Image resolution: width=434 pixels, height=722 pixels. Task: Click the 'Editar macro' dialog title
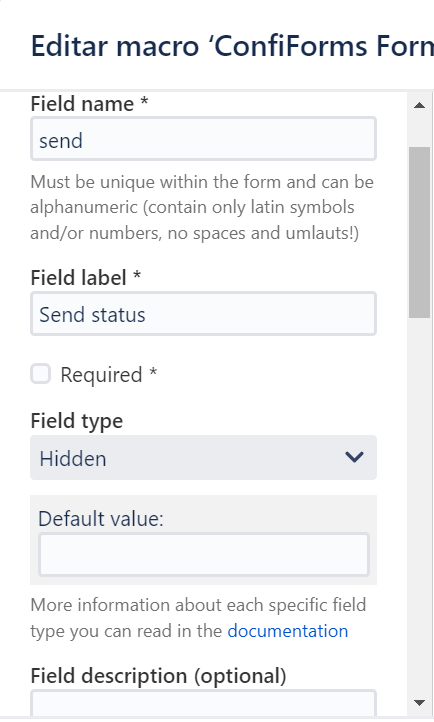pyautogui.click(x=232, y=46)
